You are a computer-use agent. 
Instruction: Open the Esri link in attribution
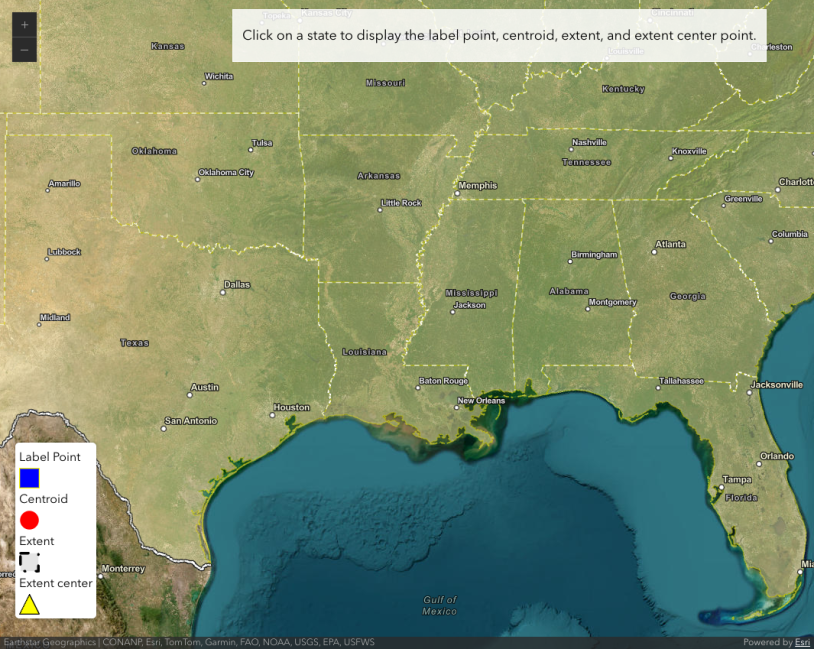pos(802,642)
